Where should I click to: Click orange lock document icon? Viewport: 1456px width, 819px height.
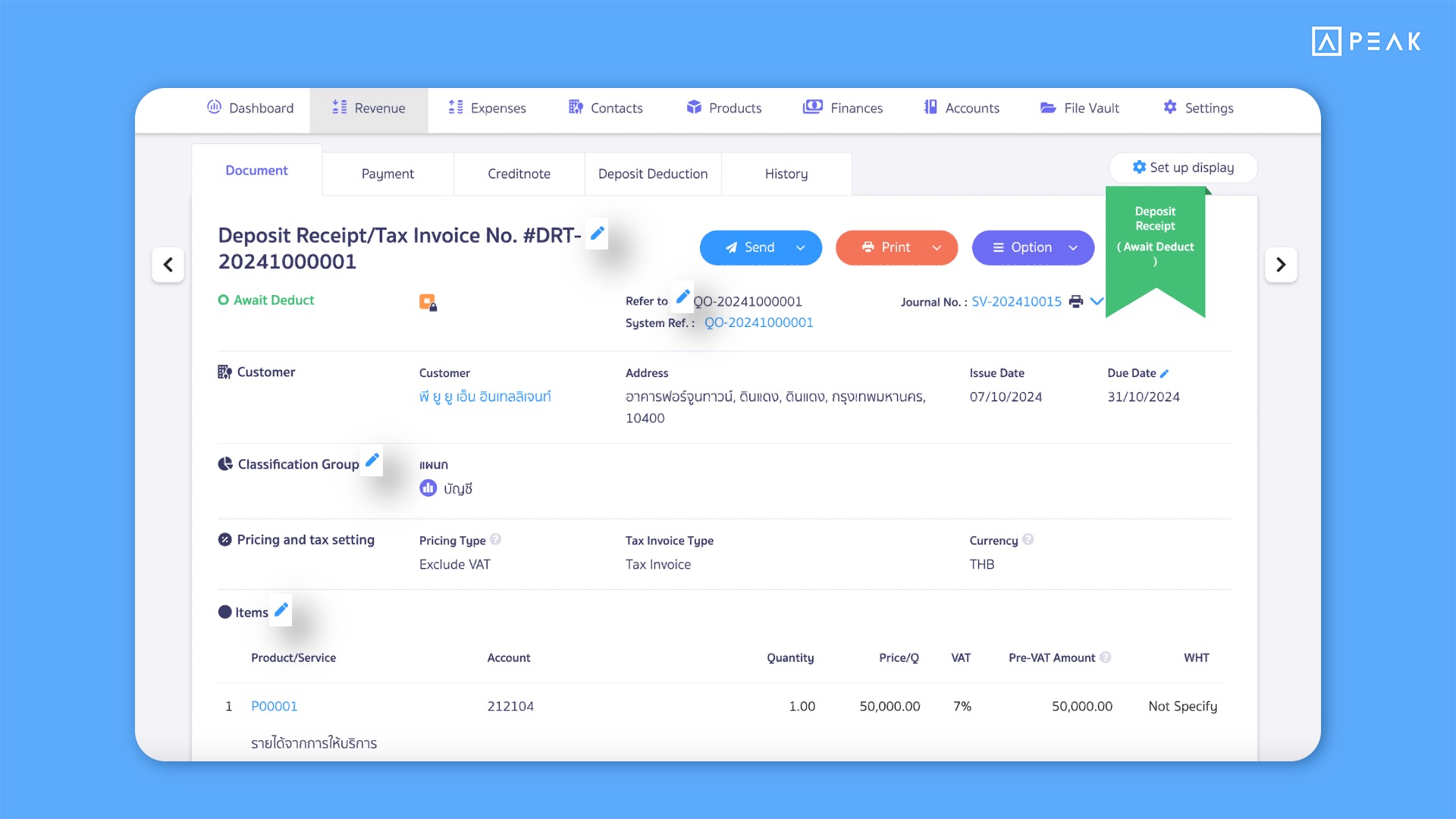click(428, 303)
